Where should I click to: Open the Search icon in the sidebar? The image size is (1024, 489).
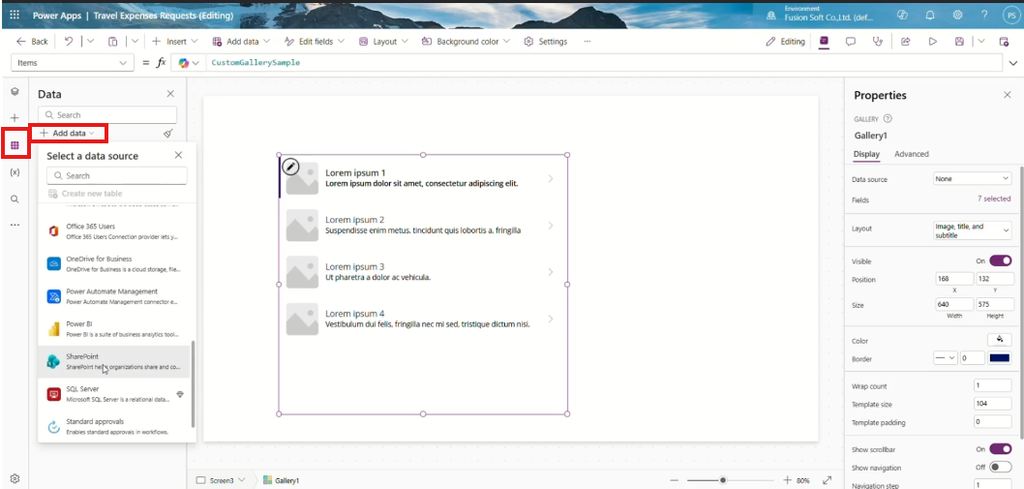pos(15,199)
